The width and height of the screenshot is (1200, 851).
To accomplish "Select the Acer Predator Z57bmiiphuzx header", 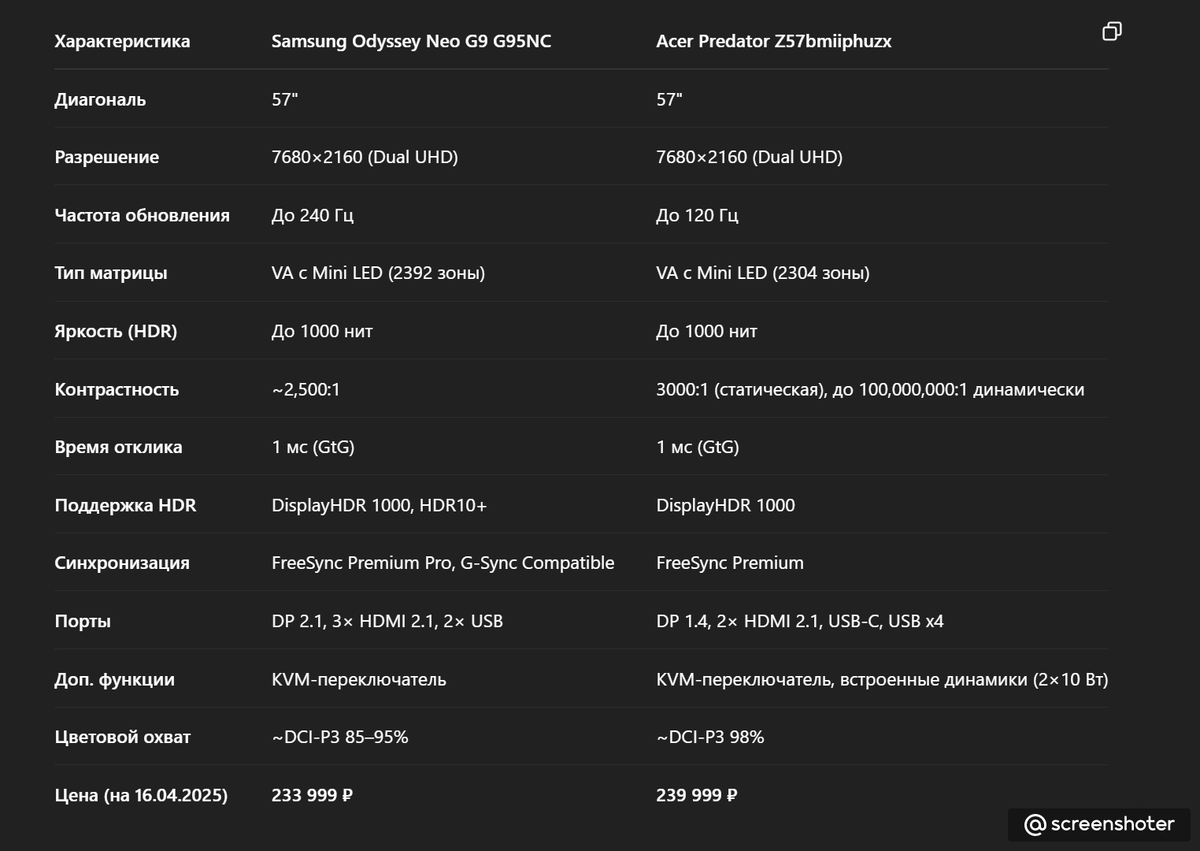I will pyautogui.click(x=774, y=41).
